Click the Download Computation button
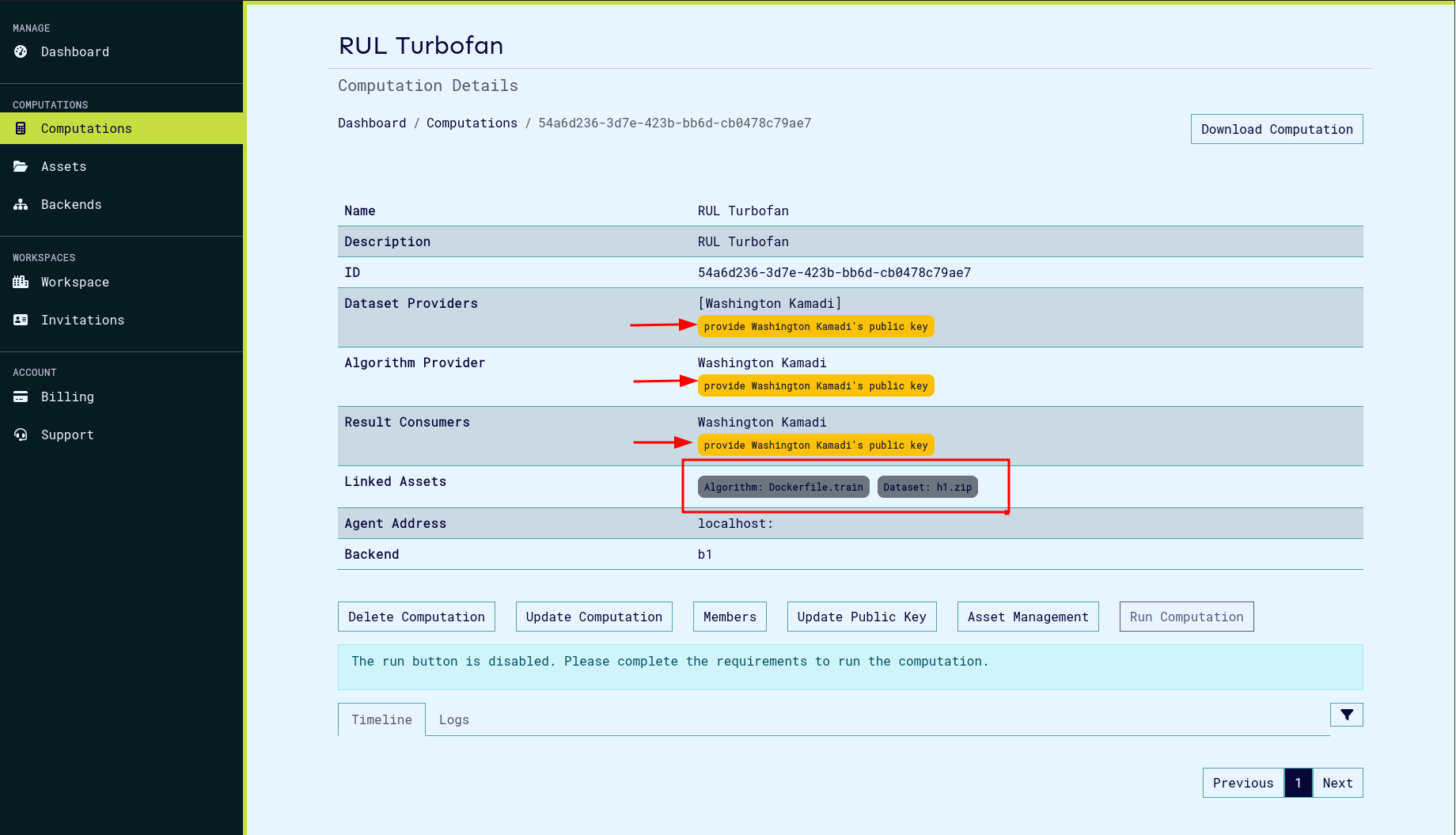The width and height of the screenshot is (1456, 835). click(x=1276, y=129)
